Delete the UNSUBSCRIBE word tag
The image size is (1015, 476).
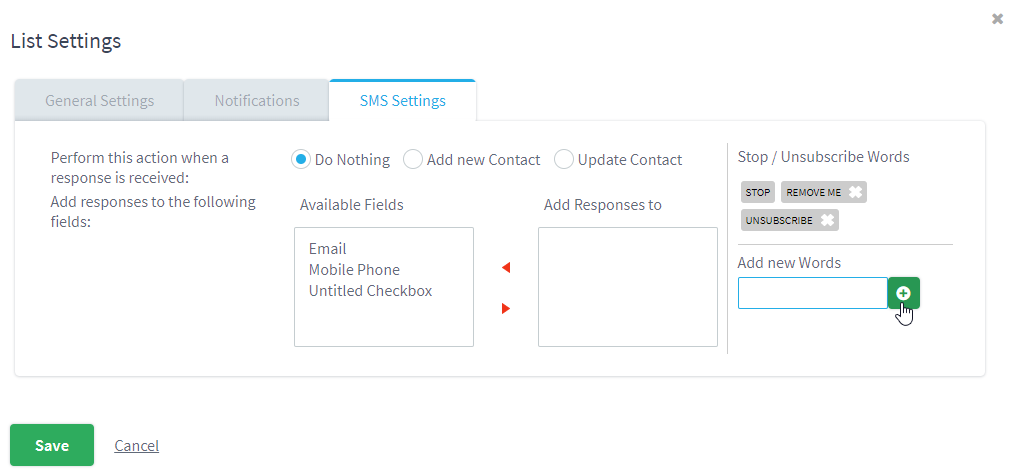tap(827, 220)
